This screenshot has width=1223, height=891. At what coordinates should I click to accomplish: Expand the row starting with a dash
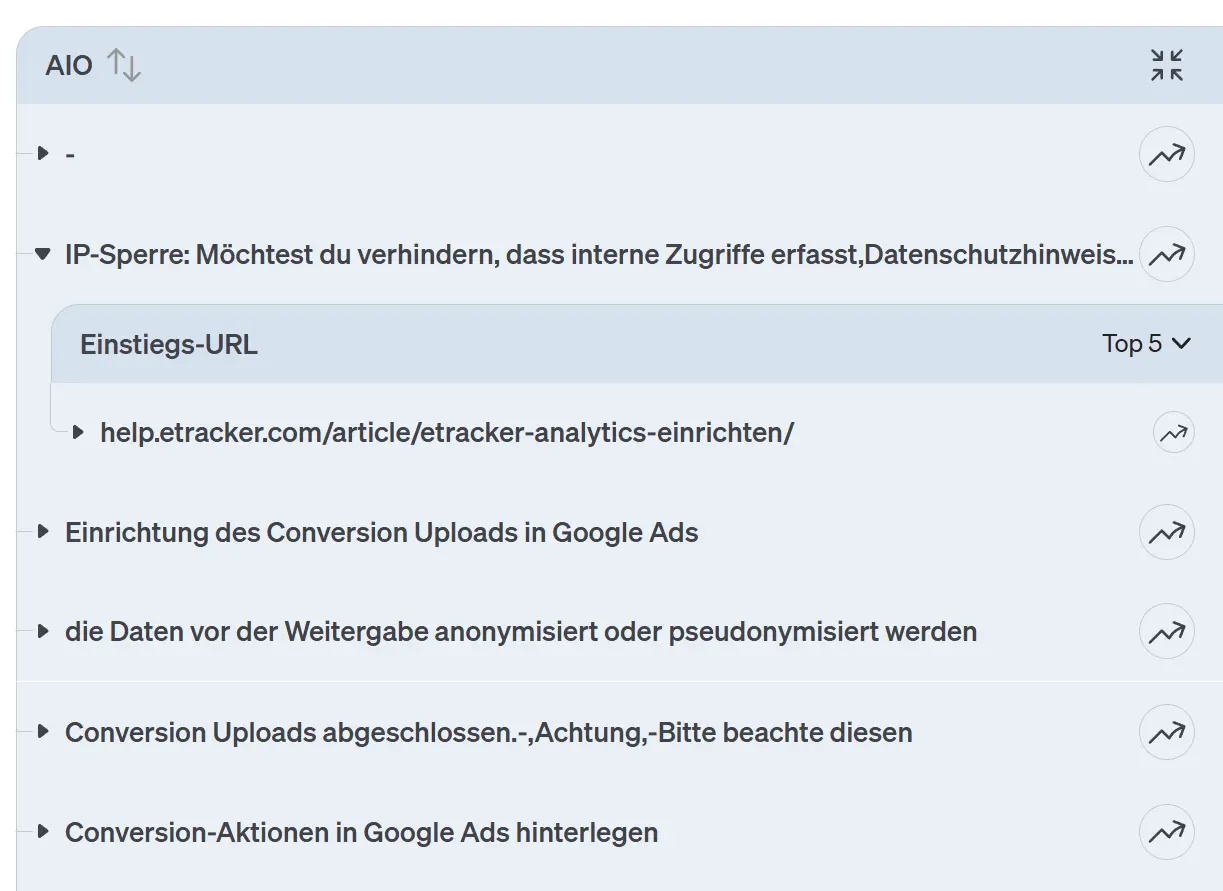[41, 153]
